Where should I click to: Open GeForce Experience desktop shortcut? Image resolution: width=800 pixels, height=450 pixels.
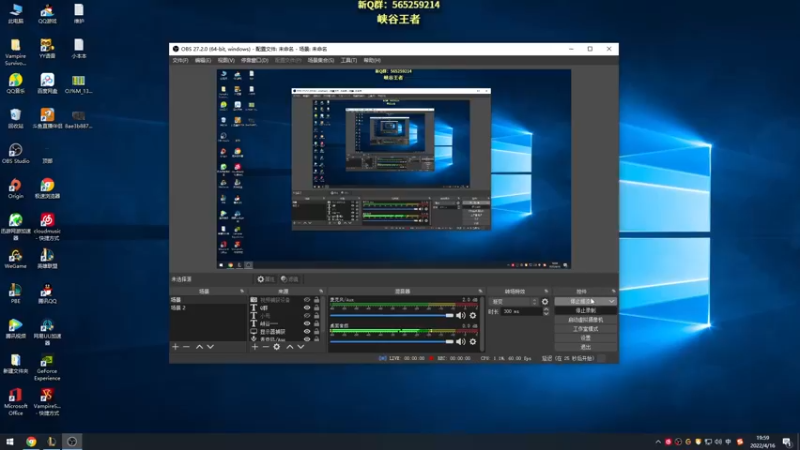(x=47, y=367)
